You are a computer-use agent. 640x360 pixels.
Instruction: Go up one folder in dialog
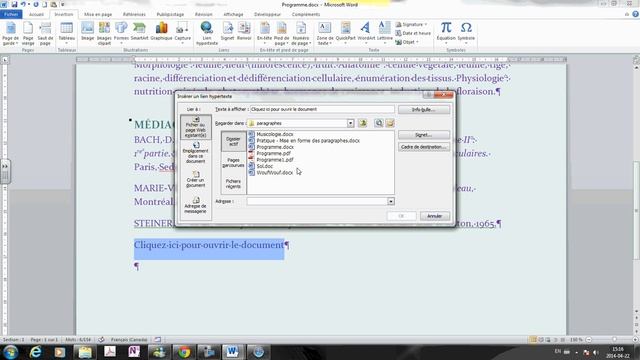[362, 123]
